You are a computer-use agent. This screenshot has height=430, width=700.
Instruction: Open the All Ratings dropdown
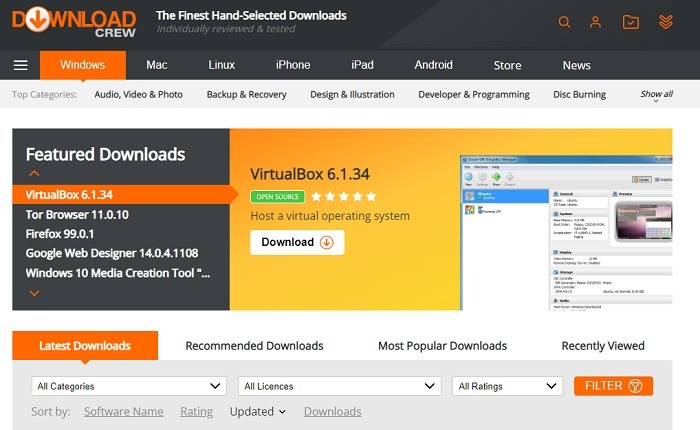pos(508,386)
